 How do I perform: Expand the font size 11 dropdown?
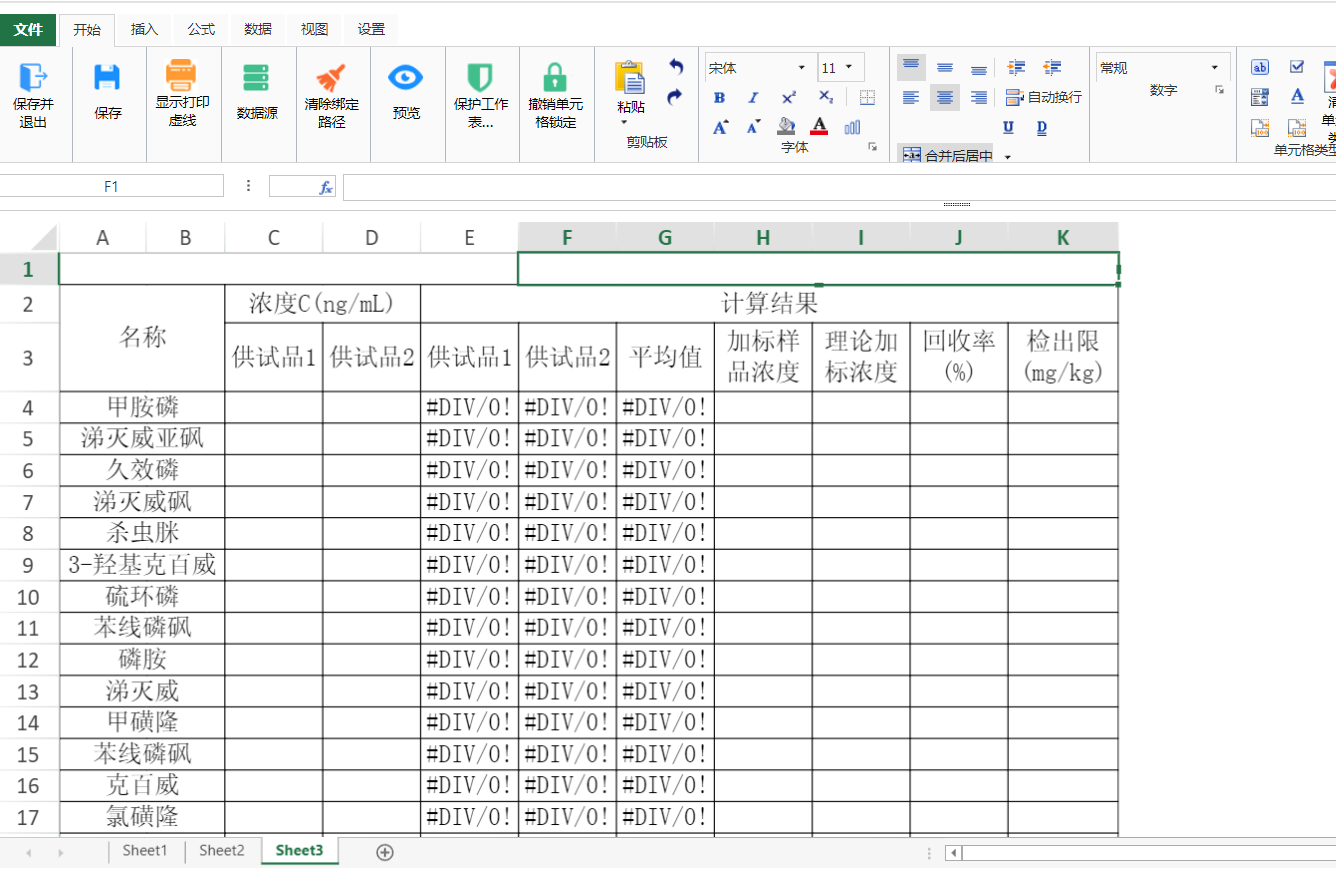click(849, 68)
